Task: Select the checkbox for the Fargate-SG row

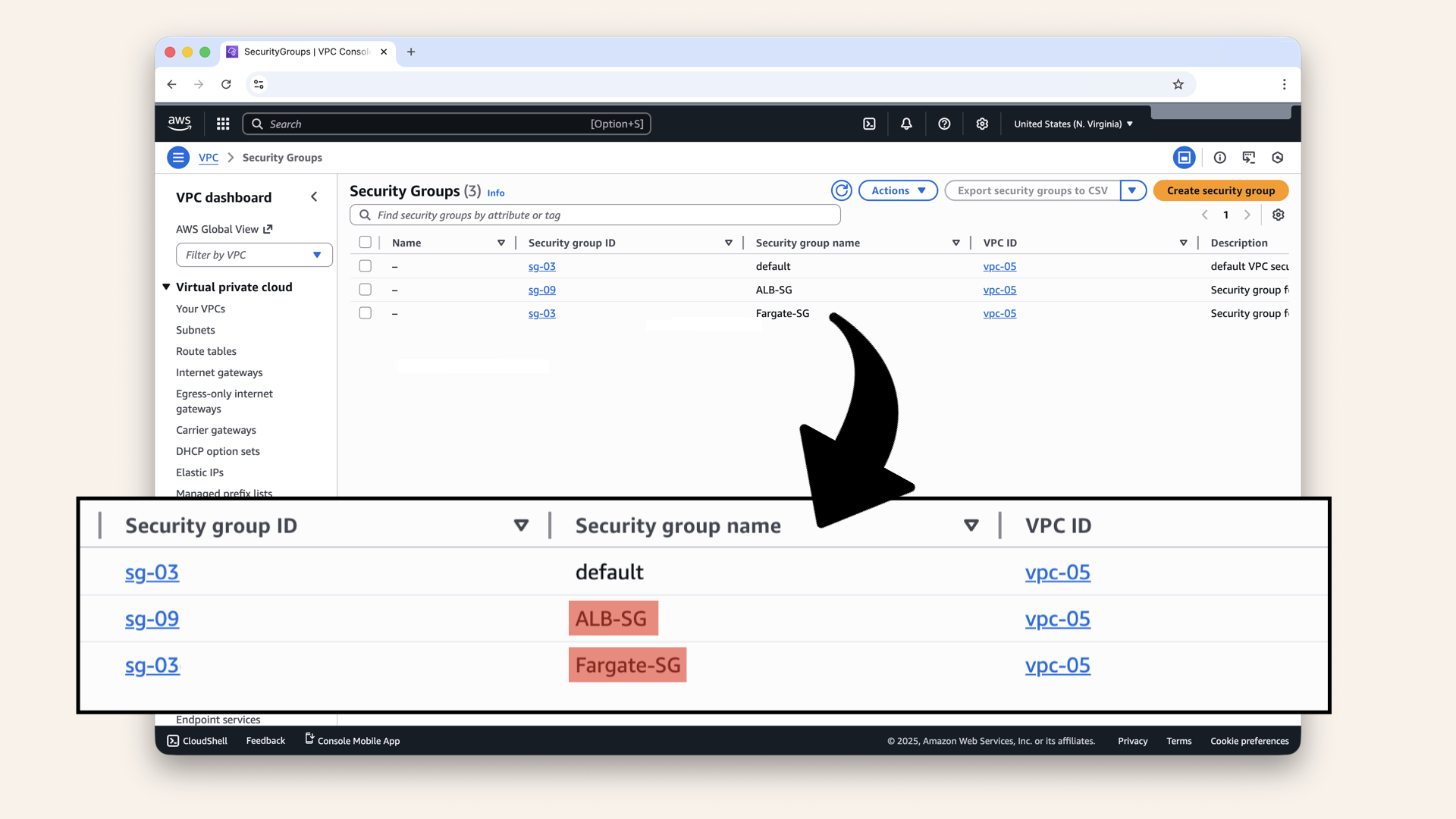Action: [x=365, y=312]
